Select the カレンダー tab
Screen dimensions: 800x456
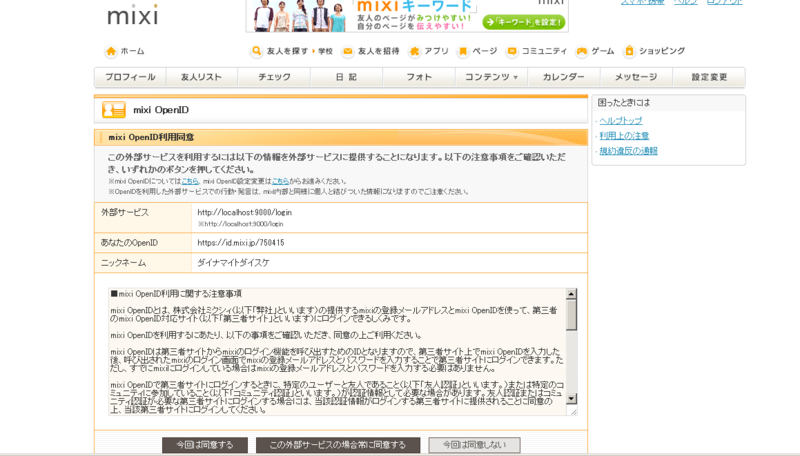(x=564, y=77)
